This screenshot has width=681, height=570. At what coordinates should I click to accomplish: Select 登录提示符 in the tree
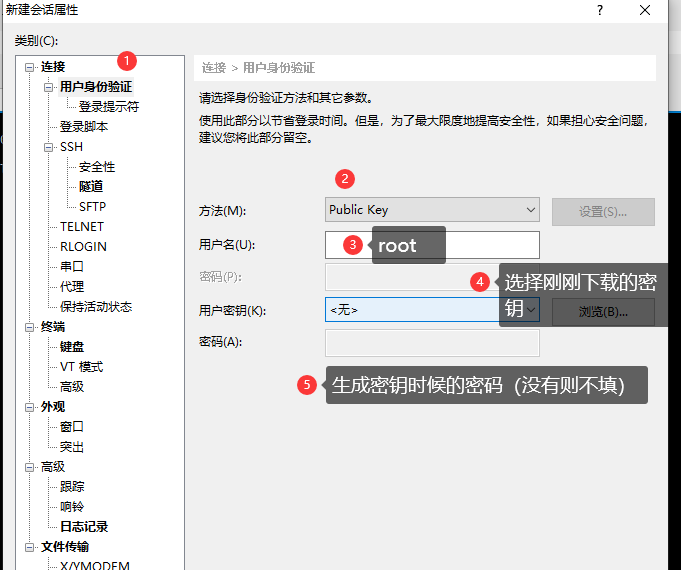click(x=109, y=107)
